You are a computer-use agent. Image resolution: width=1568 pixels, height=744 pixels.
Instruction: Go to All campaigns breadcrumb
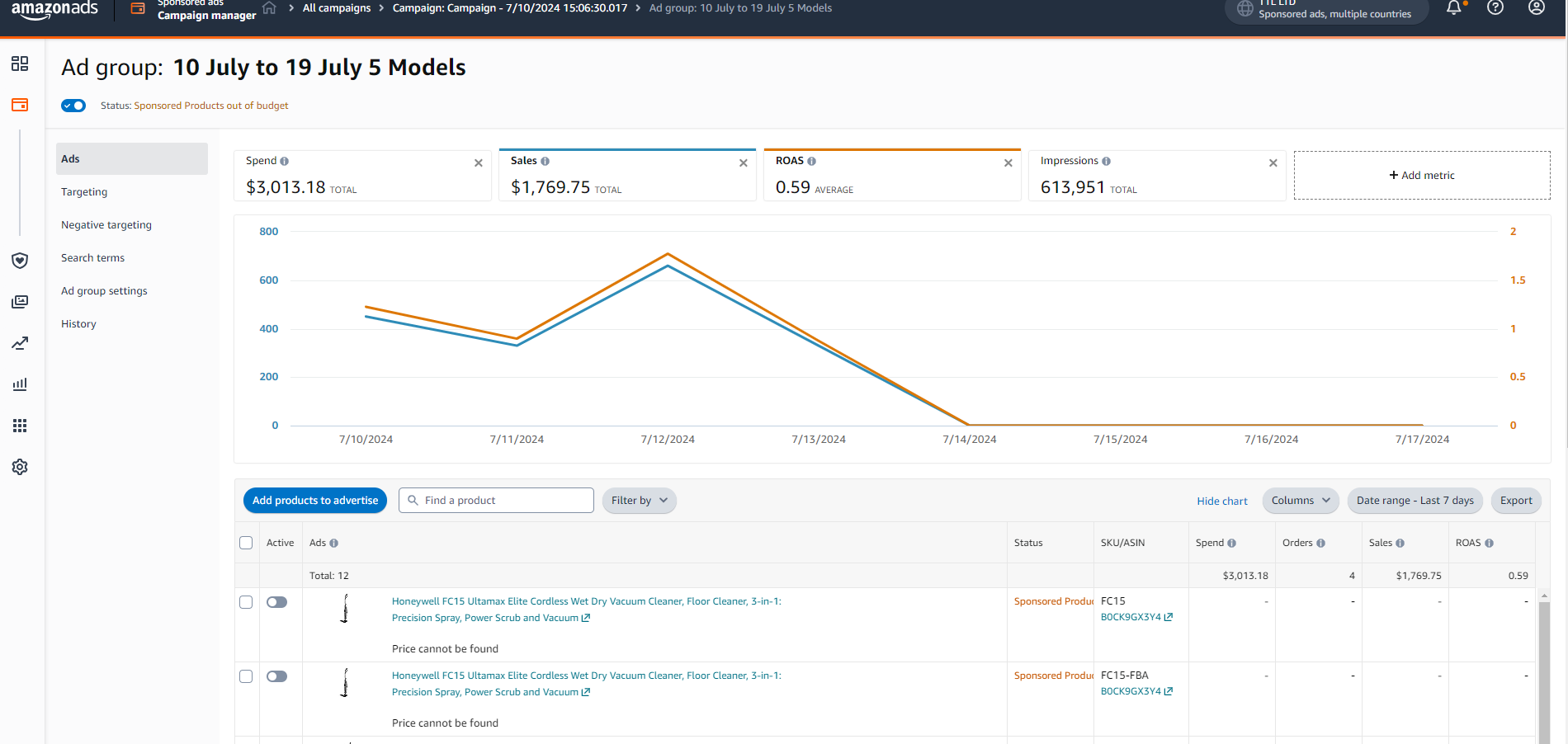[337, 8]
